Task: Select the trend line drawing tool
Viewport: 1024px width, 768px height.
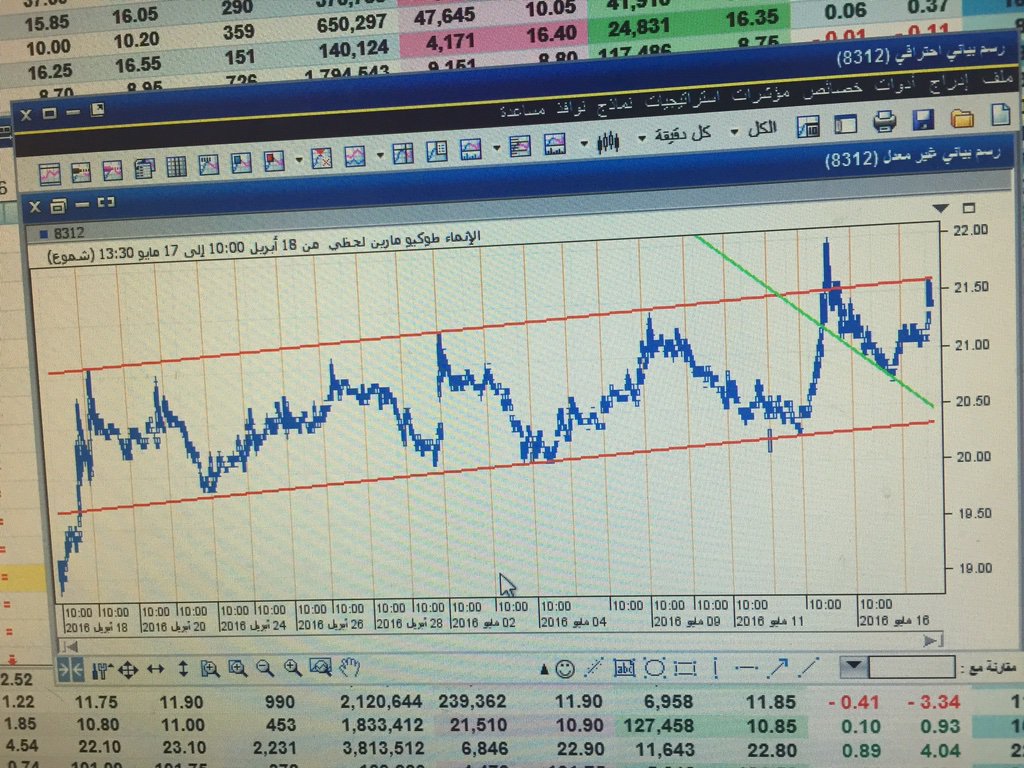Action: pos(808,667)
